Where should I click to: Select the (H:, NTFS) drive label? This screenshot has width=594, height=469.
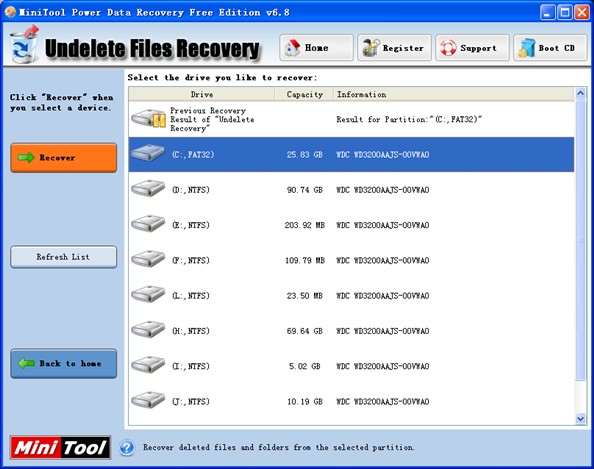(191, 331)
